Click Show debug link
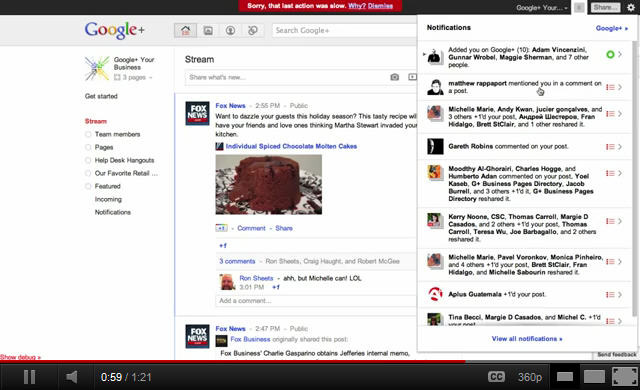This screenshot has height=390, width=640. (x=20, y=357)
